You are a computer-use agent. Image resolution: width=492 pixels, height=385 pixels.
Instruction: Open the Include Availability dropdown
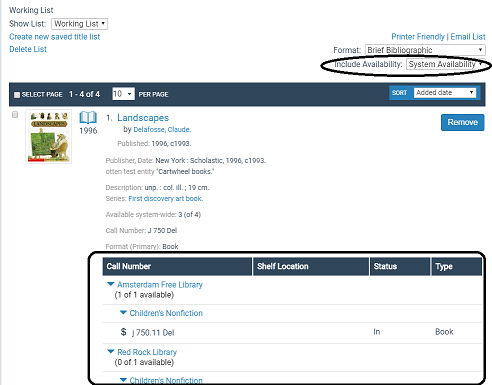click(x=445, y=64)
